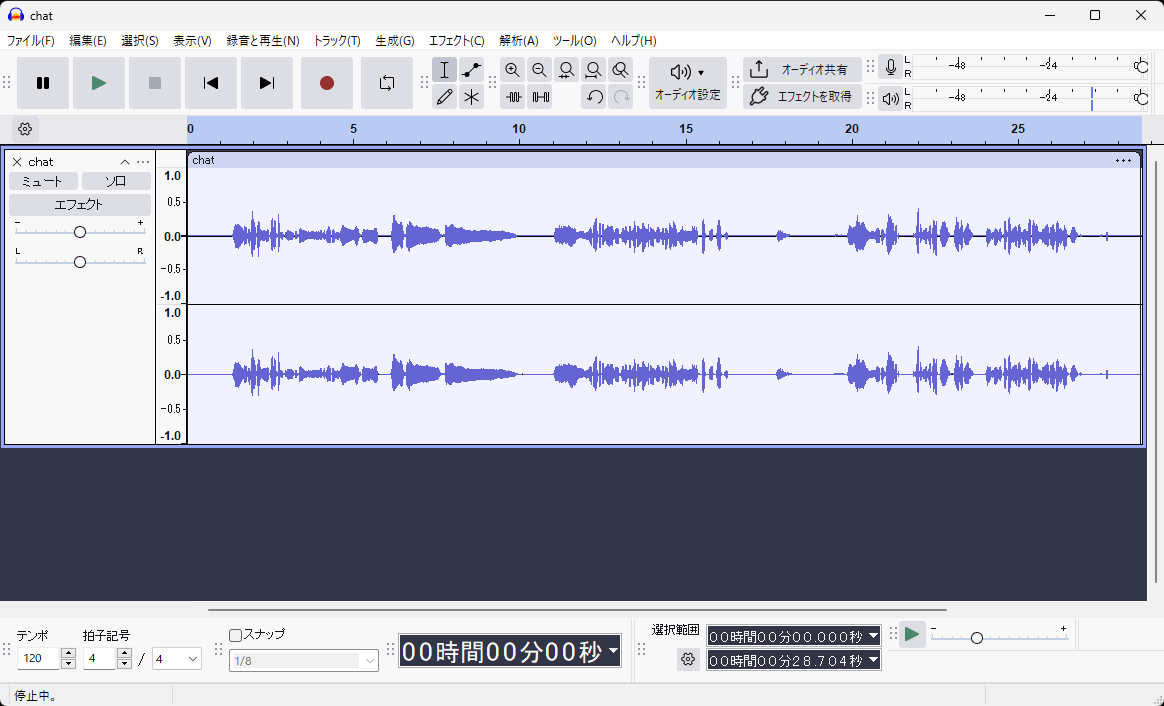
Task: Start playback with the green Play button
Action: point(99,83)
